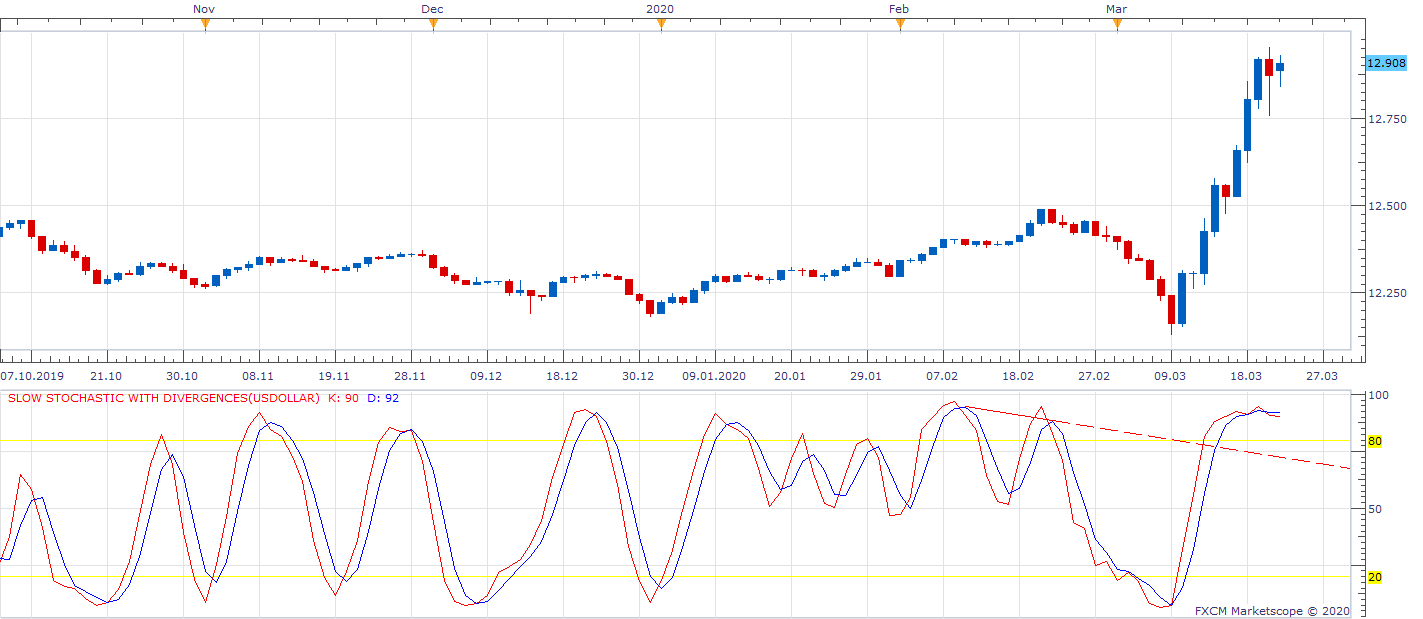The image size is (1423, 619).
Task: Click the 29.01 date axis label
Action: coord(866,376)
